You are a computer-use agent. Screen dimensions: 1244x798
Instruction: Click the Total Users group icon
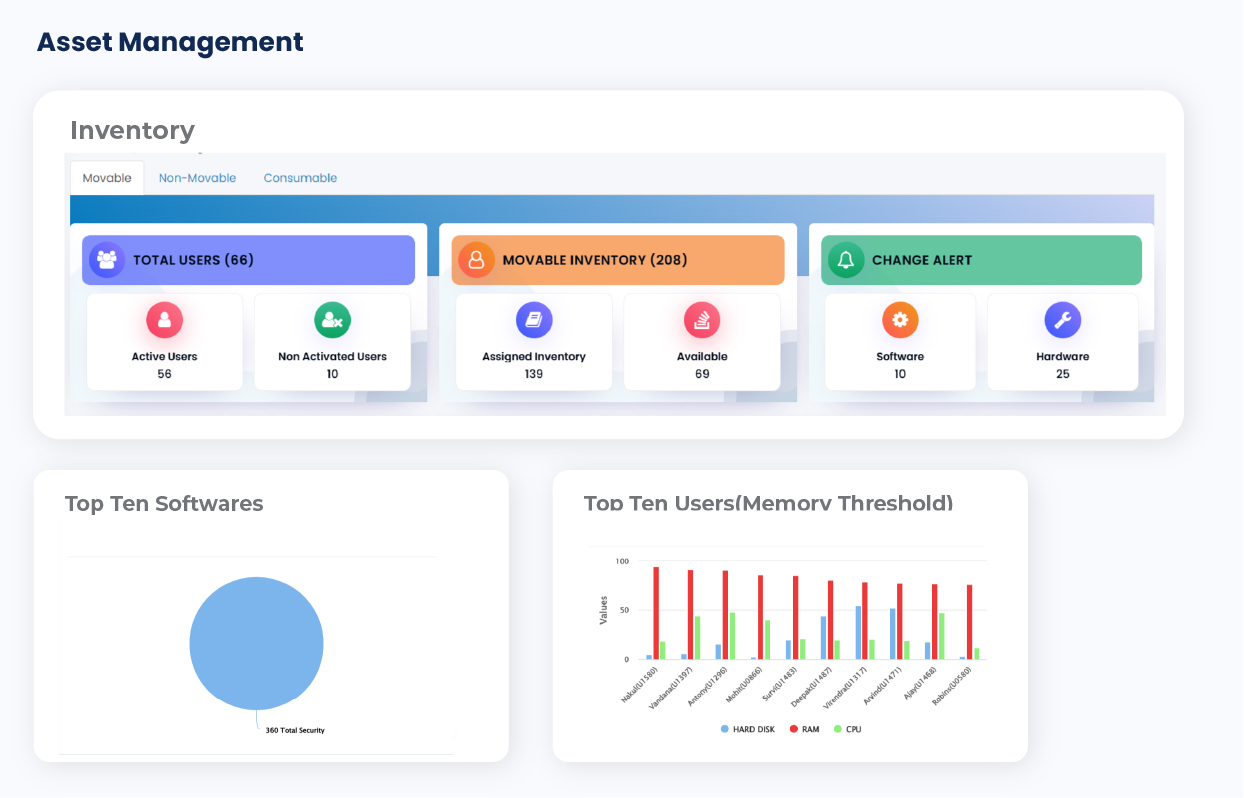tap(107, 260)
